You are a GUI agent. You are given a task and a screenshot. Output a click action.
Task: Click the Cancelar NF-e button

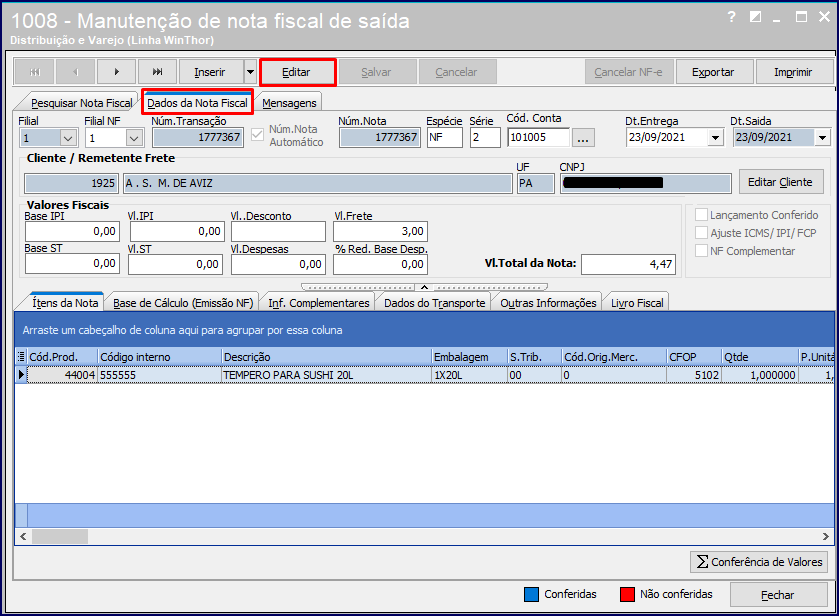point(628,72)
